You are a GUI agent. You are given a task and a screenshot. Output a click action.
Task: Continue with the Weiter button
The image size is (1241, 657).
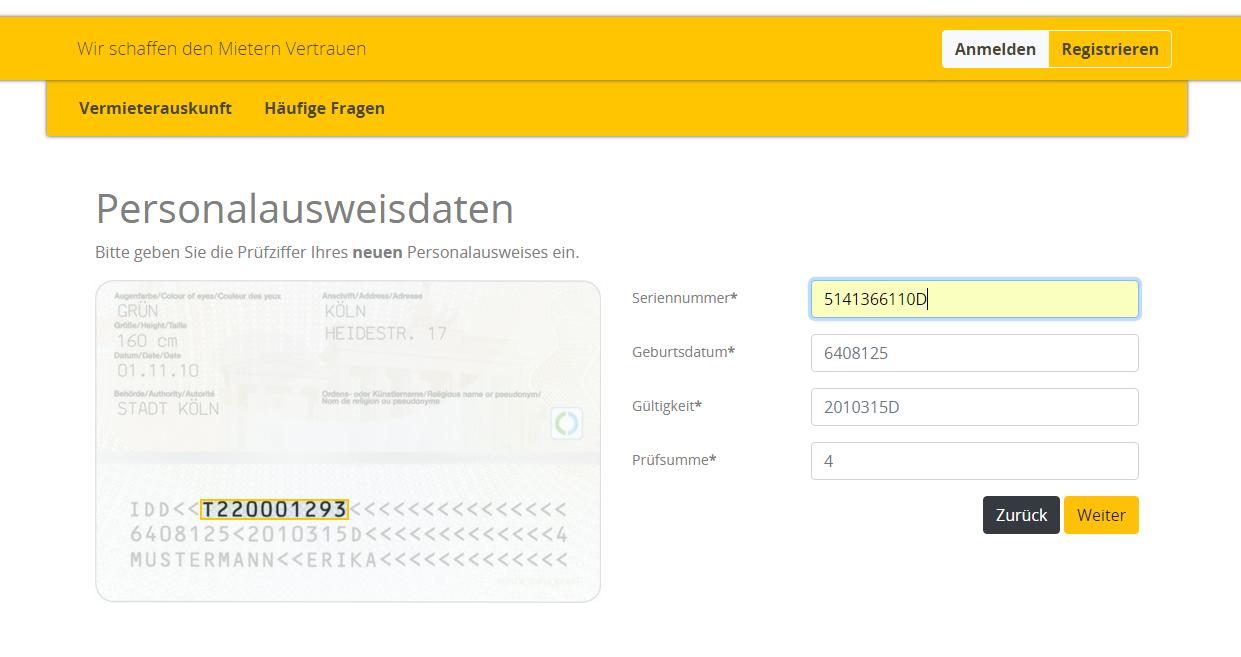pos(1100,515)
